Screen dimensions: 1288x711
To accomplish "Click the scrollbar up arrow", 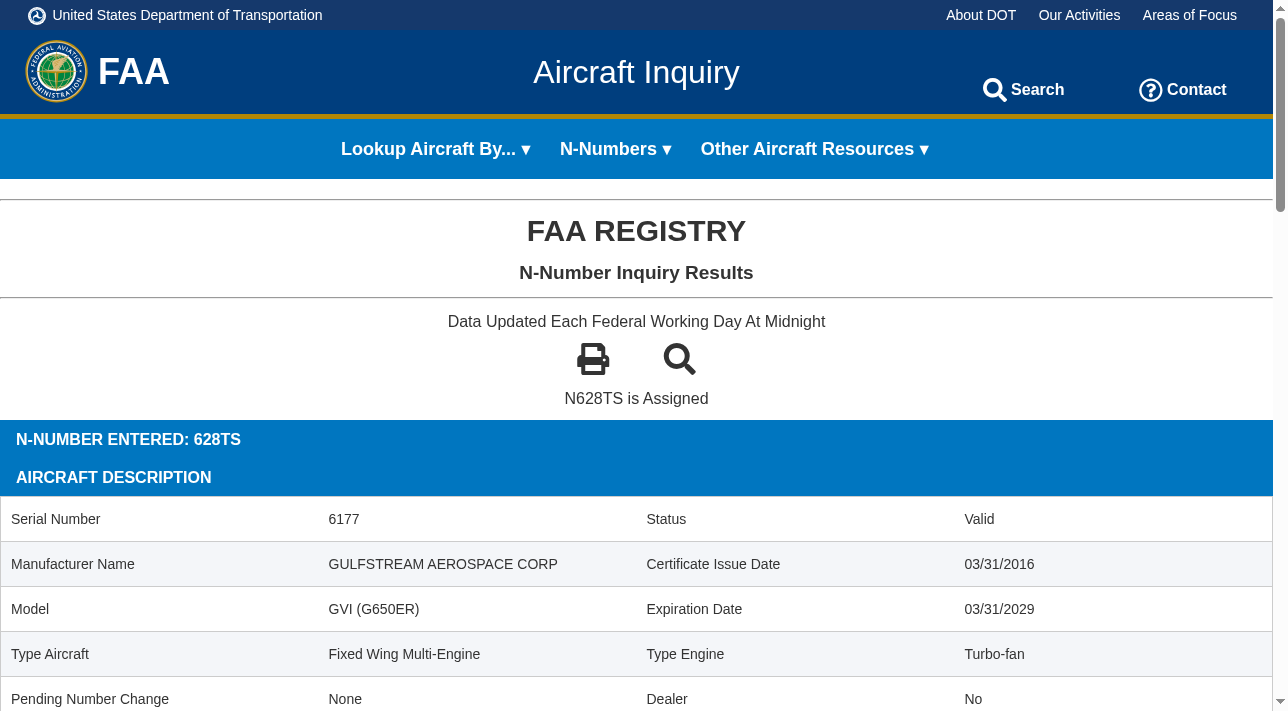I will point(1280,7).
